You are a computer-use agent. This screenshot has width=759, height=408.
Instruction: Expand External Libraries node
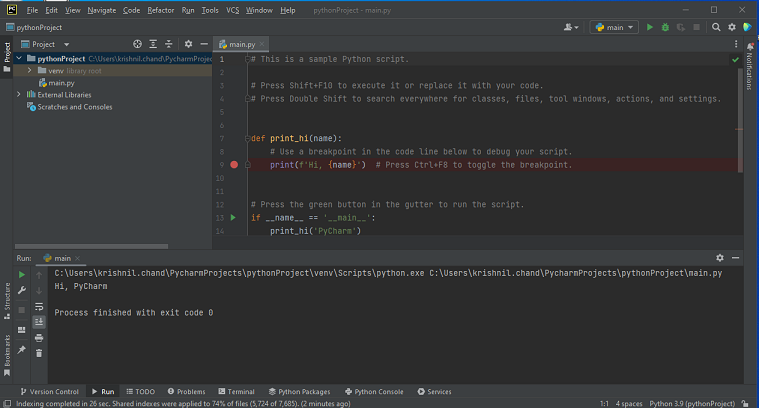(19, 94)
